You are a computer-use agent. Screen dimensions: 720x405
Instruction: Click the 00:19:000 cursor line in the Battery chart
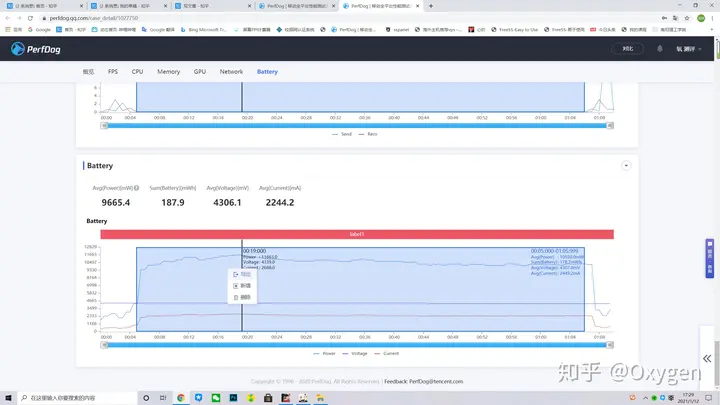[x=242, y=287]
